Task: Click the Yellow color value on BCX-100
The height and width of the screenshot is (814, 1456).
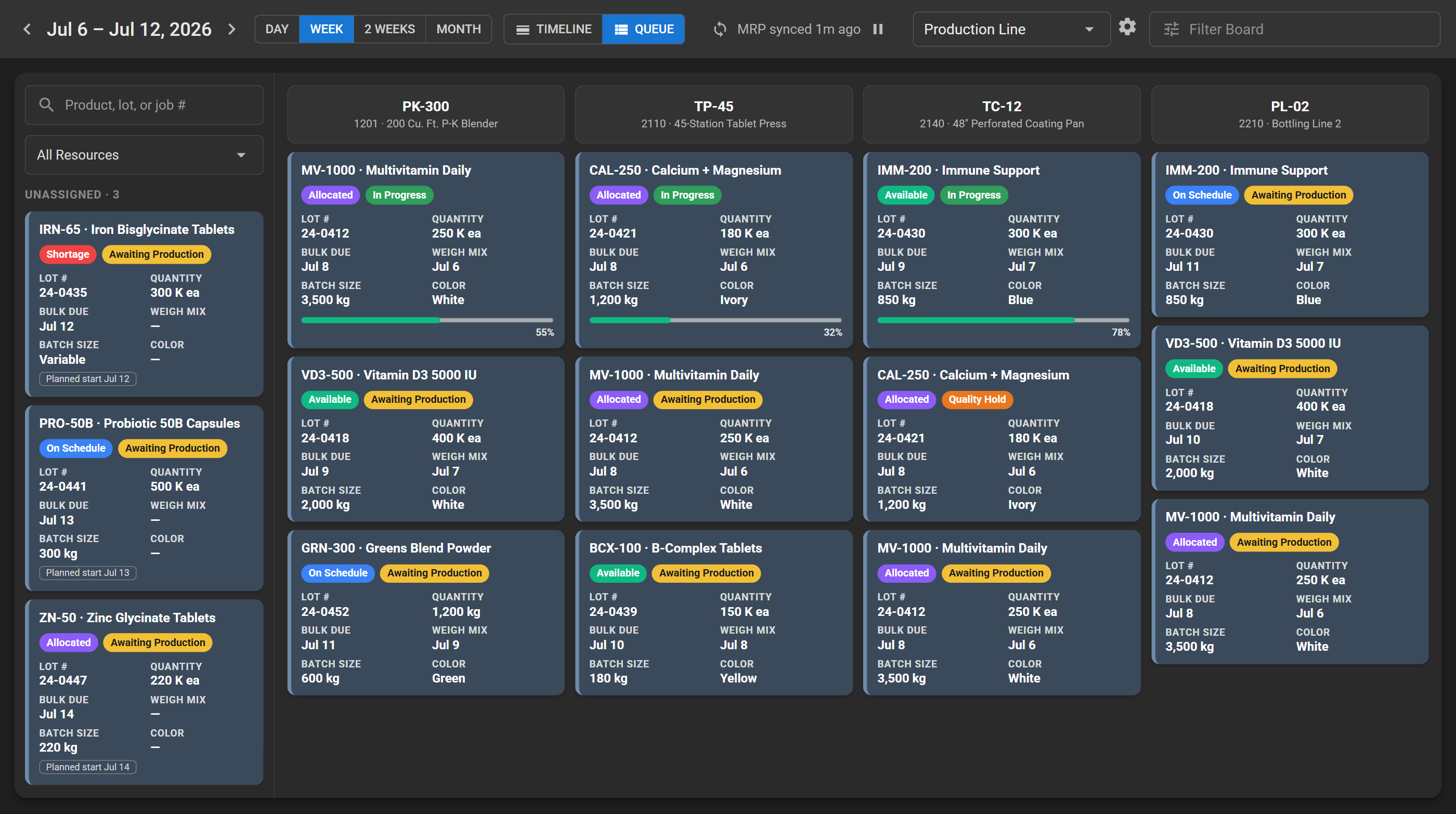Action: (738, 678)
